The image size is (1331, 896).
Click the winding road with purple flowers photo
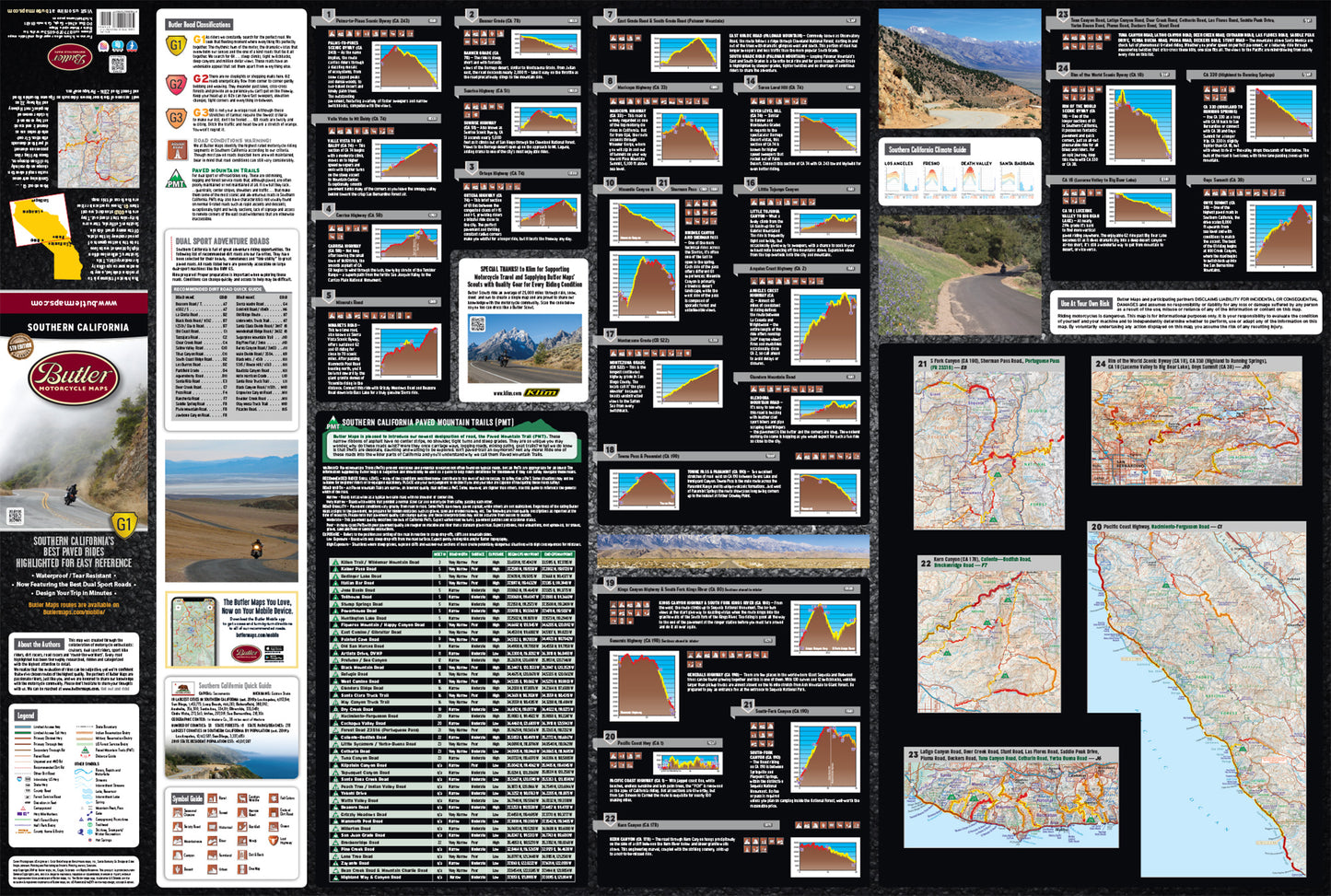(x=959, y=276)
